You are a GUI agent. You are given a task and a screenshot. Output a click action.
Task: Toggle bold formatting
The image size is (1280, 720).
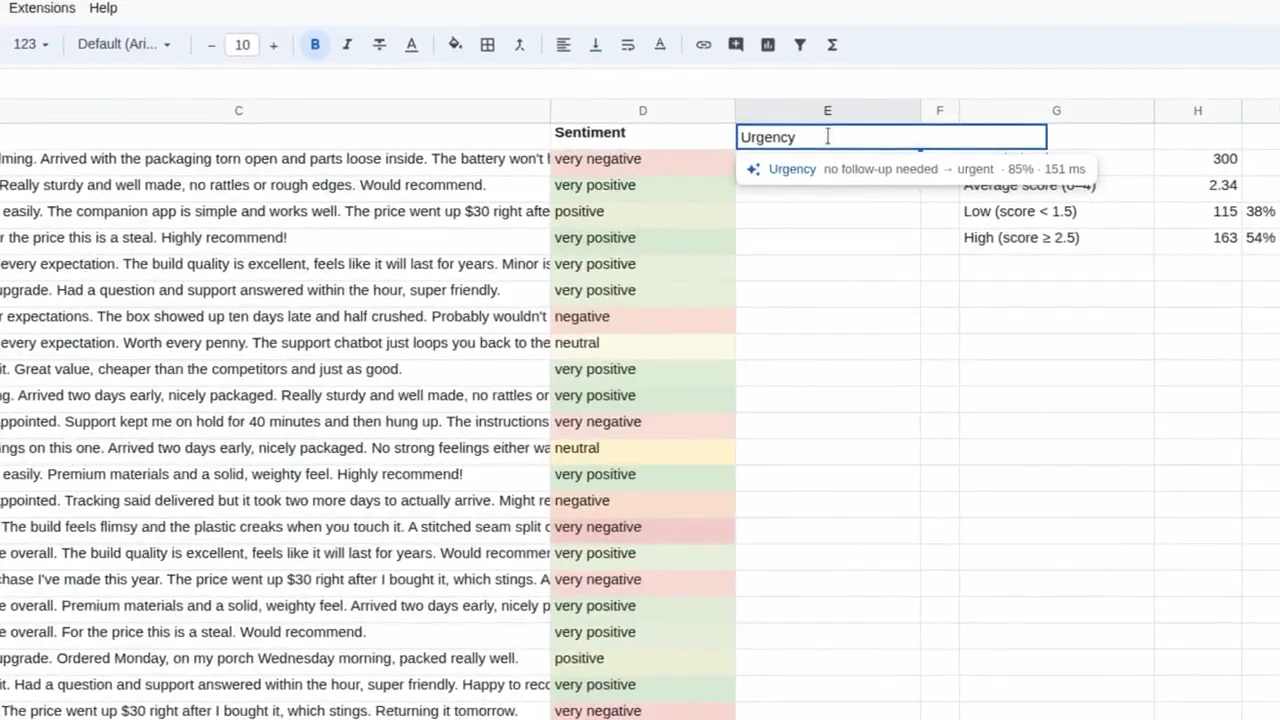(315, 44)
